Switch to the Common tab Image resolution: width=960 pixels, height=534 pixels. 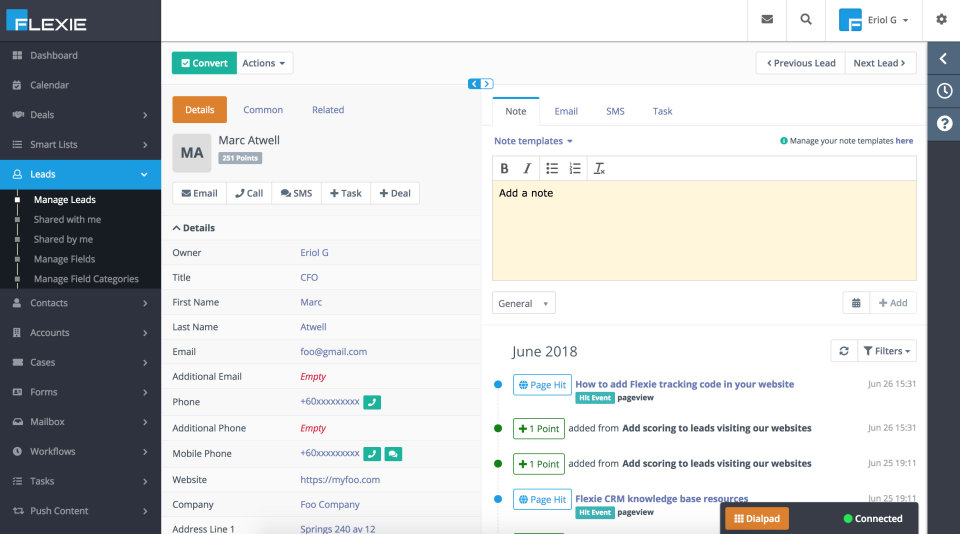pyautogui.click(x=263, y=110)
